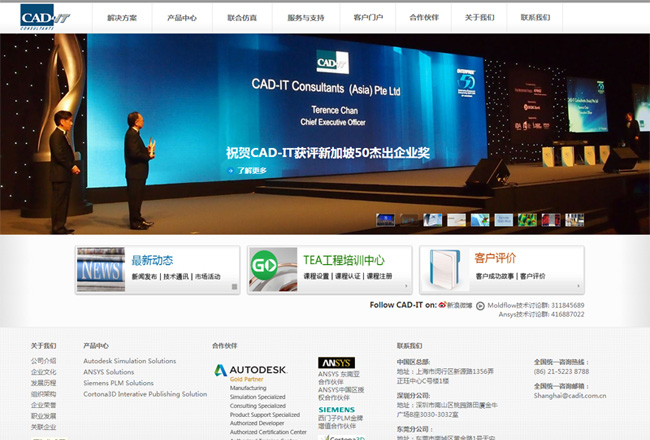This screenshot has width=650, height=440.
Task: Click the circular play icon beside Moldflow group
Action: pyautogui.click(x=480, y=306)
